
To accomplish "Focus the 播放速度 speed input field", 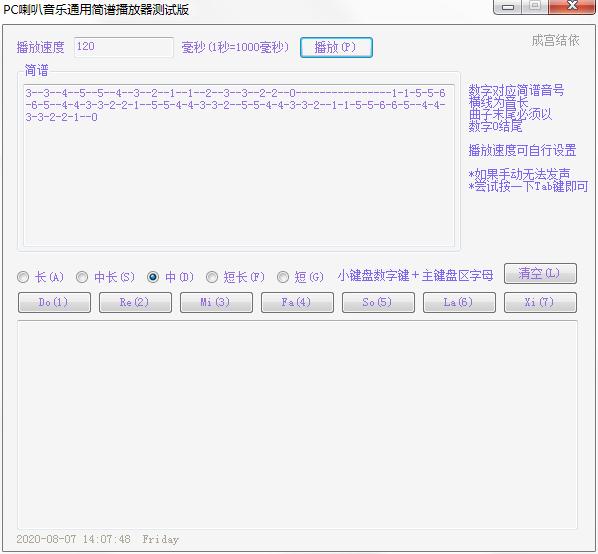I will pyautogui.click(x=124, y=47).
